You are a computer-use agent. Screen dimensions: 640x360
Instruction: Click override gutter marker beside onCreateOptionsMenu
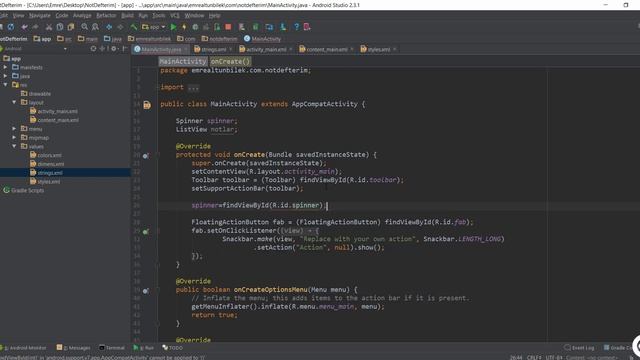click(145, 291)
